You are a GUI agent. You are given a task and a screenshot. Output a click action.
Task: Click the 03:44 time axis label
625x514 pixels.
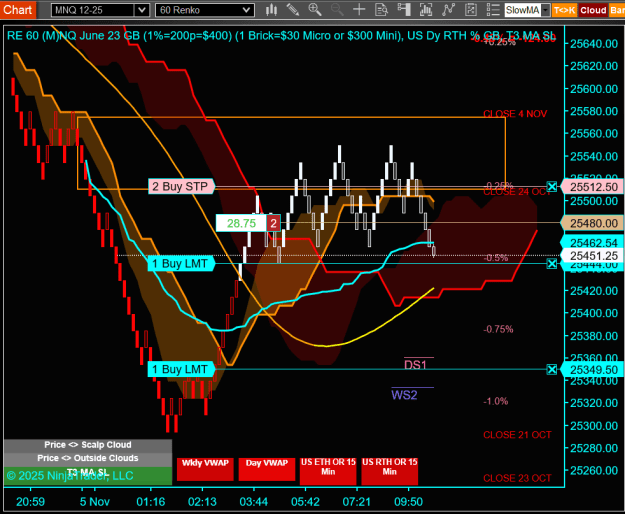coord(254,502)
